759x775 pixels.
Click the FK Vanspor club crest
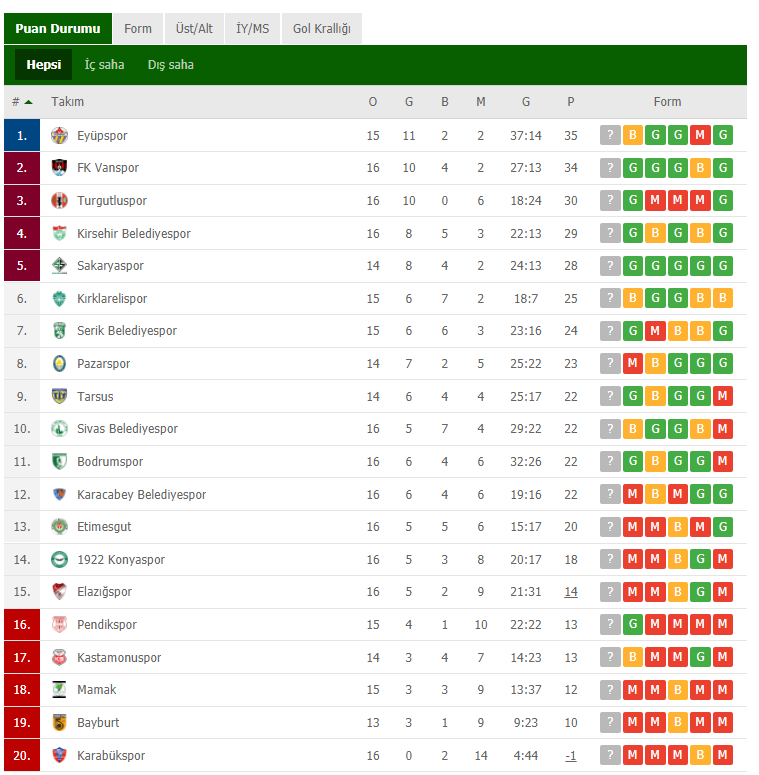(x=59, y=168)
